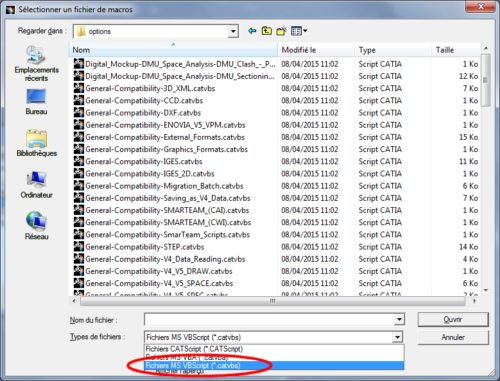Select General-Compatibility-V4_V5_SPACE.catvbs file name
Image resolution: width=500 pixels, height=381 pixels.
[x=159, y=283]
